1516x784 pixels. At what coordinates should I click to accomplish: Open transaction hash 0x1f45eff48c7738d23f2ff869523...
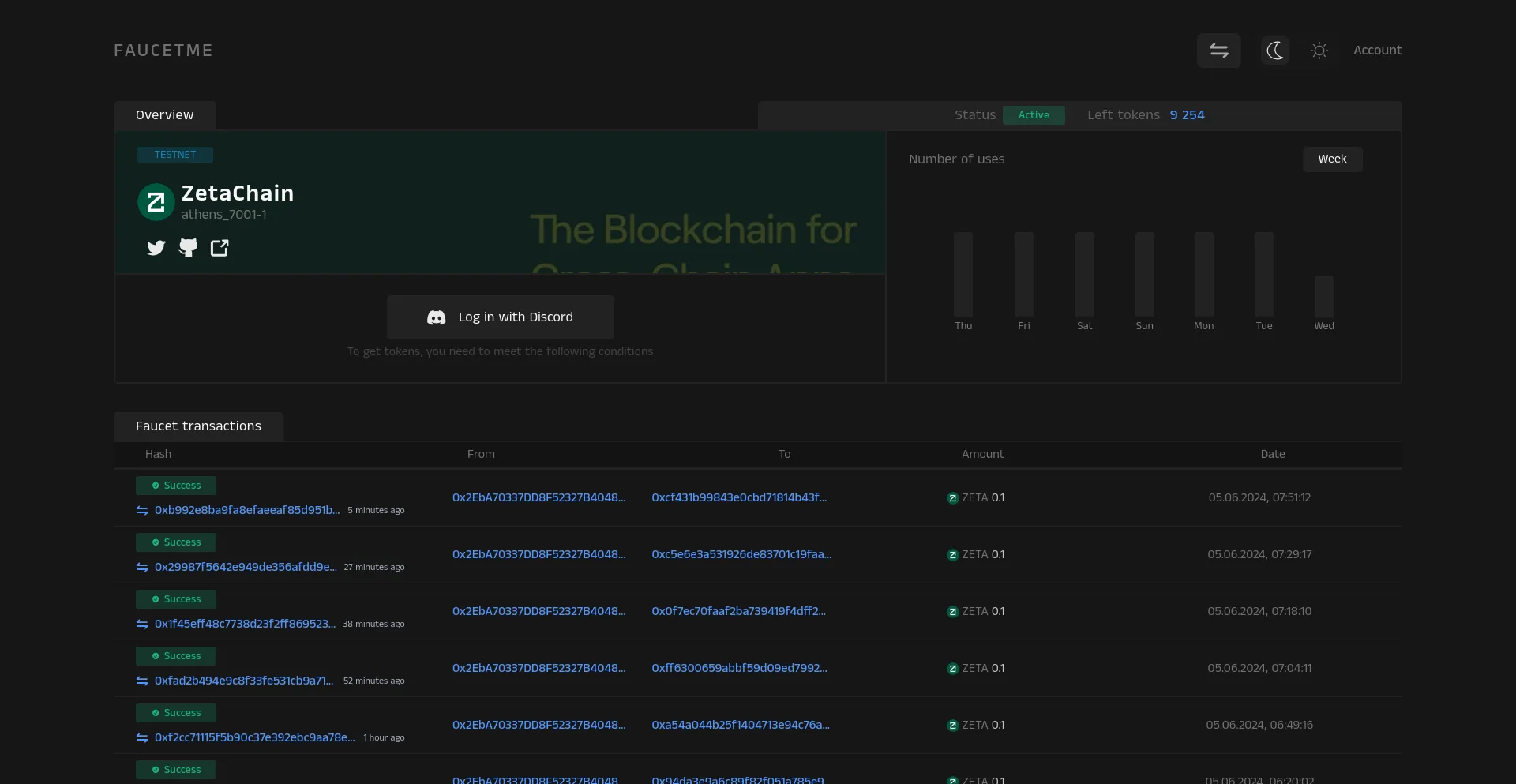tap(245, 624)
